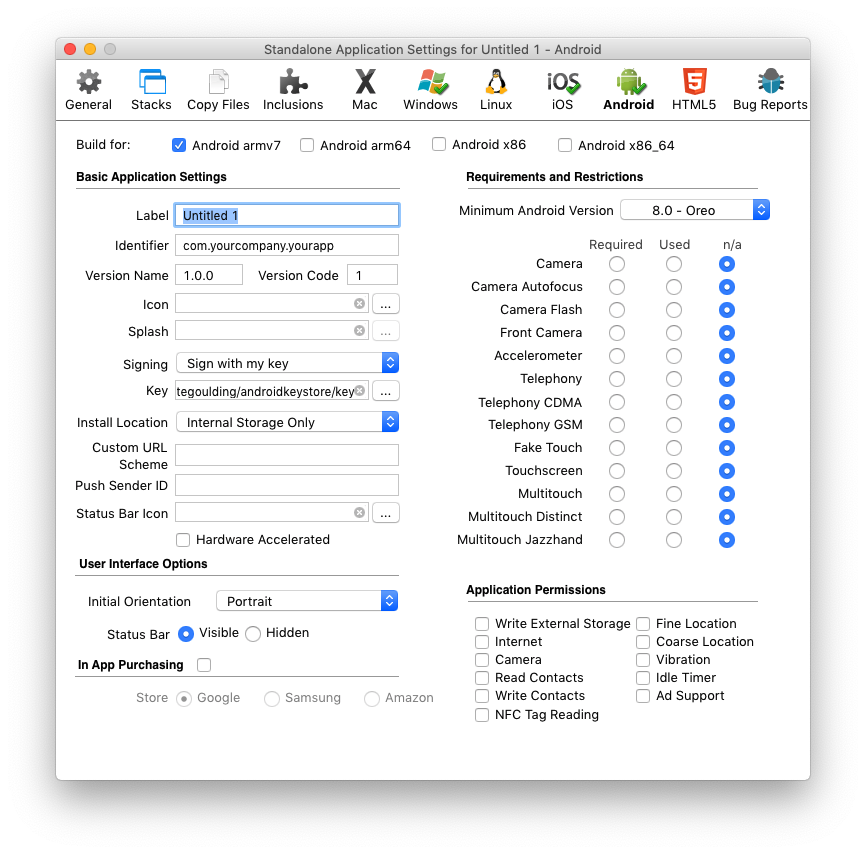The width and height of the screenshot is (866, 854).
Task: Set Camera to Required
Action: (617, 264)
